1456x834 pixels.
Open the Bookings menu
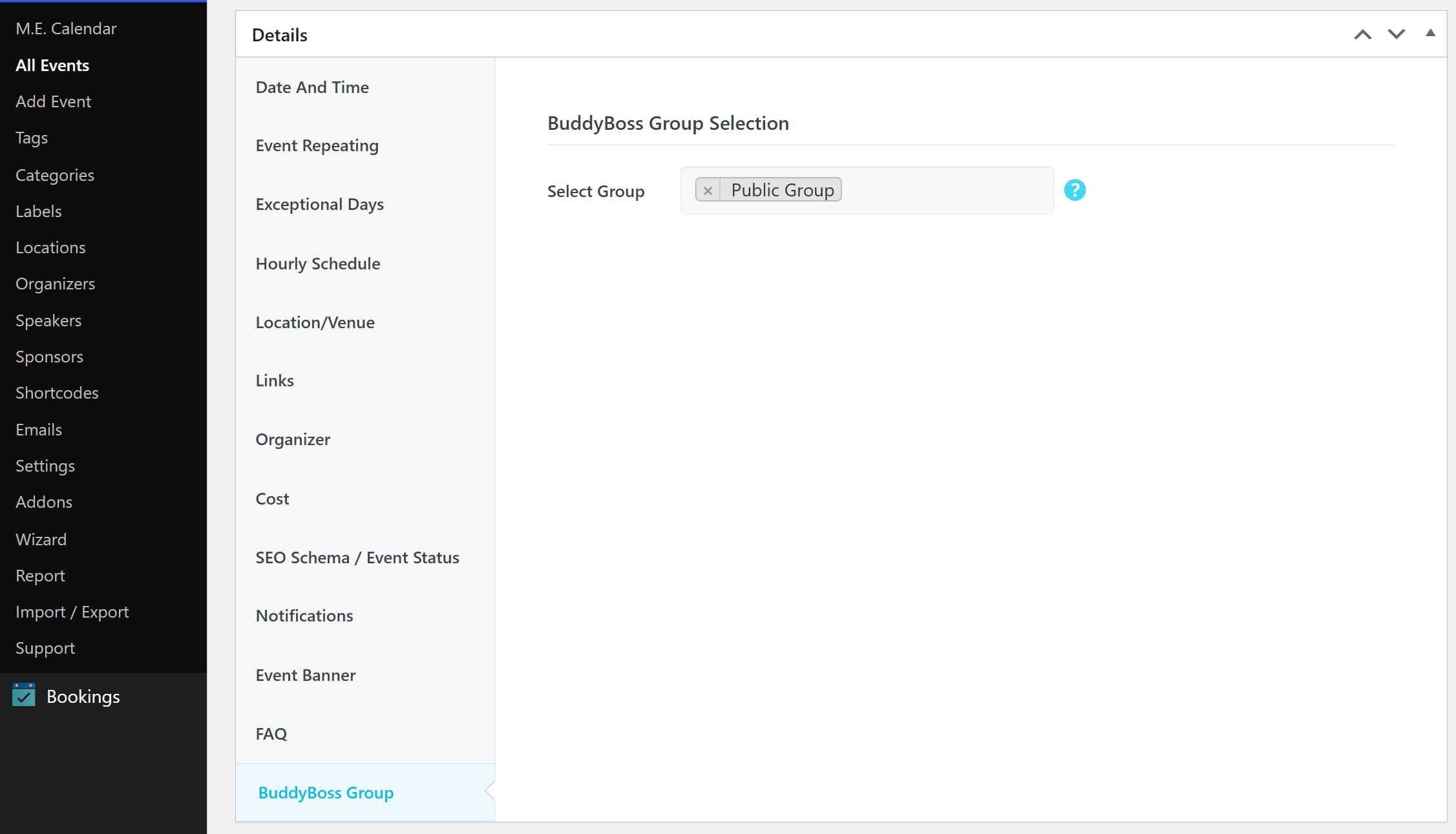(x=83, y=696)
